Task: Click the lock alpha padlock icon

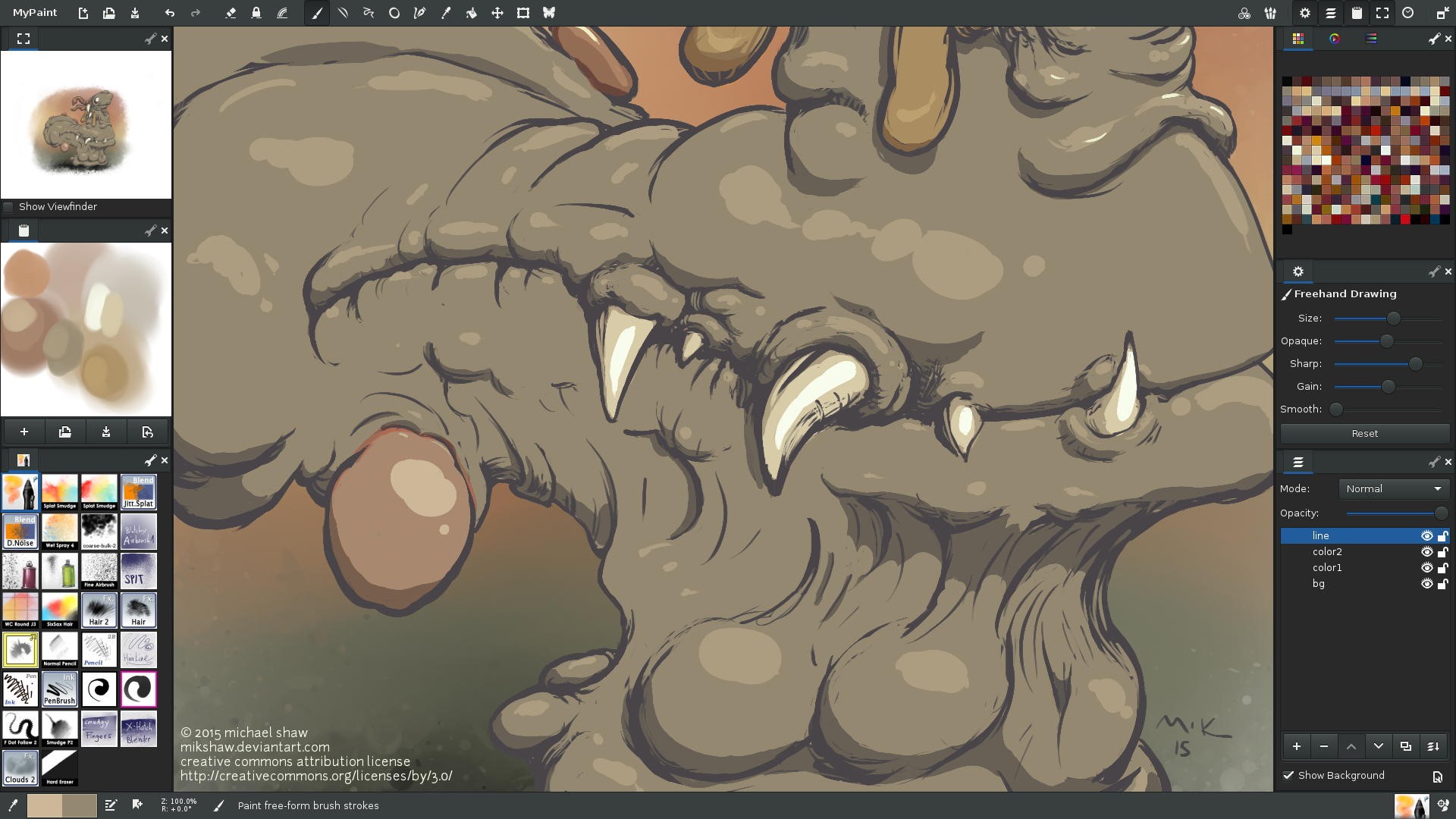Action: click(x=256, y=13)
